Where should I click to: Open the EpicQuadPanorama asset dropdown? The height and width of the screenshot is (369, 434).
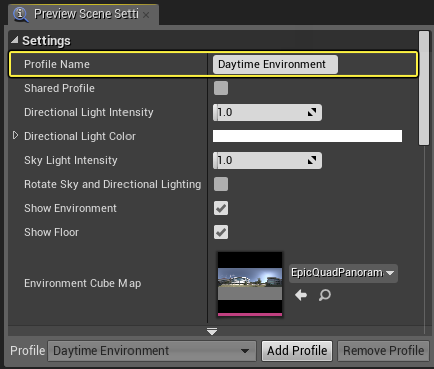343,273
